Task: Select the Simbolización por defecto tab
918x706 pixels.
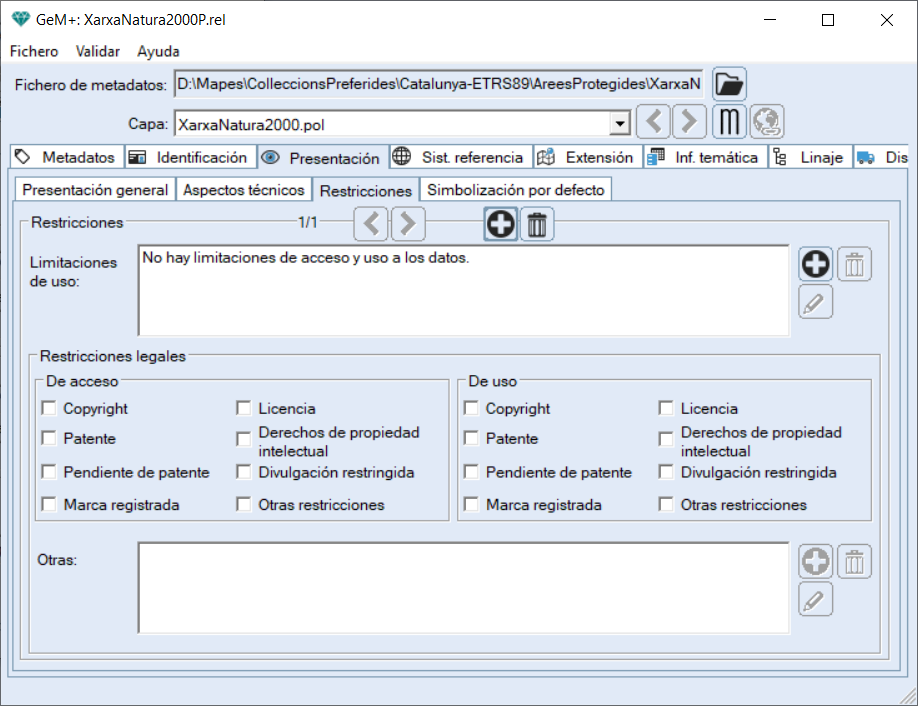Action: point(515,189)
